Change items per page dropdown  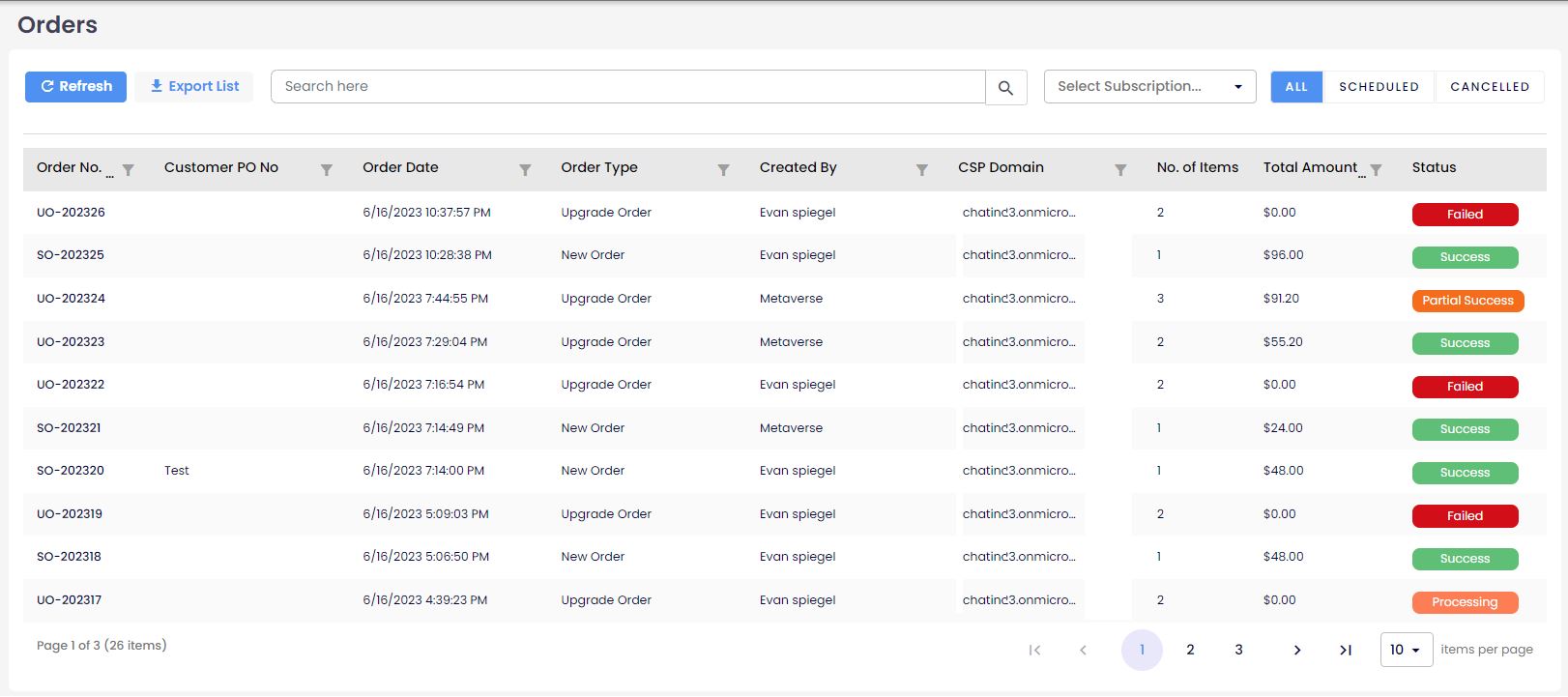tap(1406, 650)
